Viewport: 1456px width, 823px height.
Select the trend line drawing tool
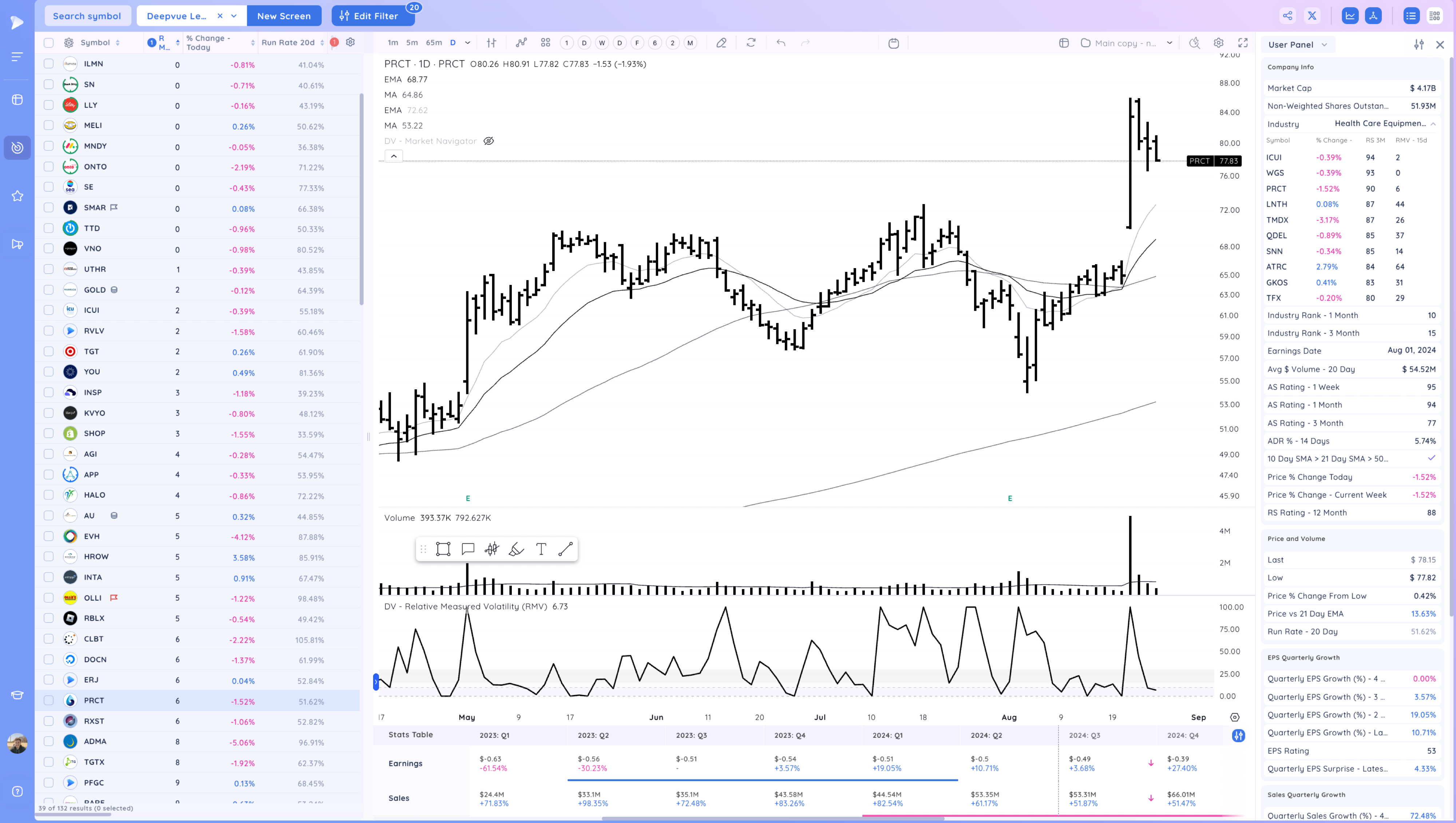565,549
